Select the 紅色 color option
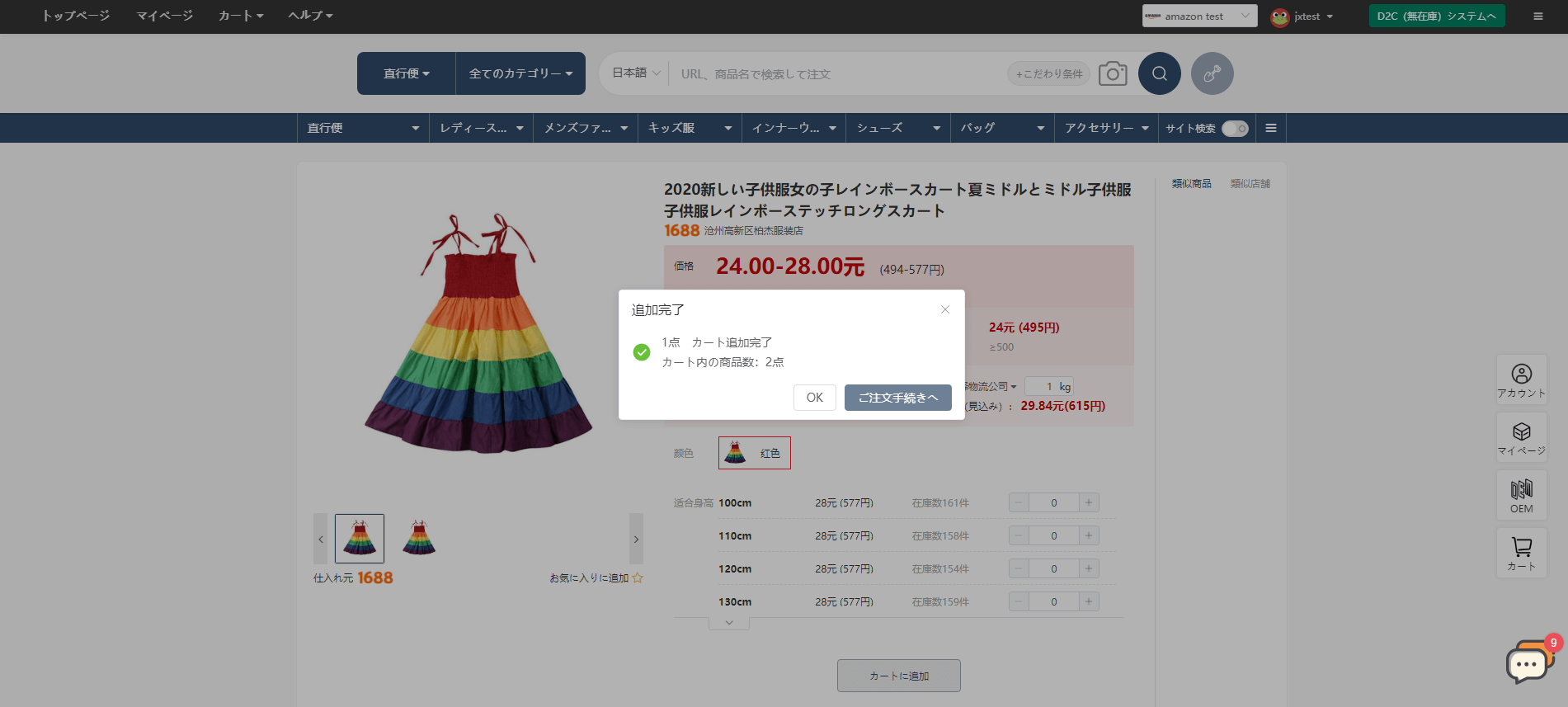 click(754, 453)
